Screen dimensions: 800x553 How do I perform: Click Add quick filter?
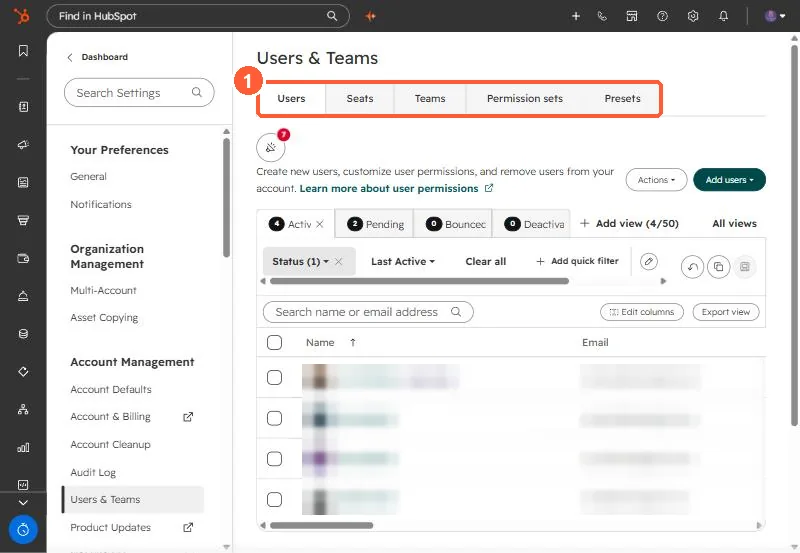click(x=577, y=261)
